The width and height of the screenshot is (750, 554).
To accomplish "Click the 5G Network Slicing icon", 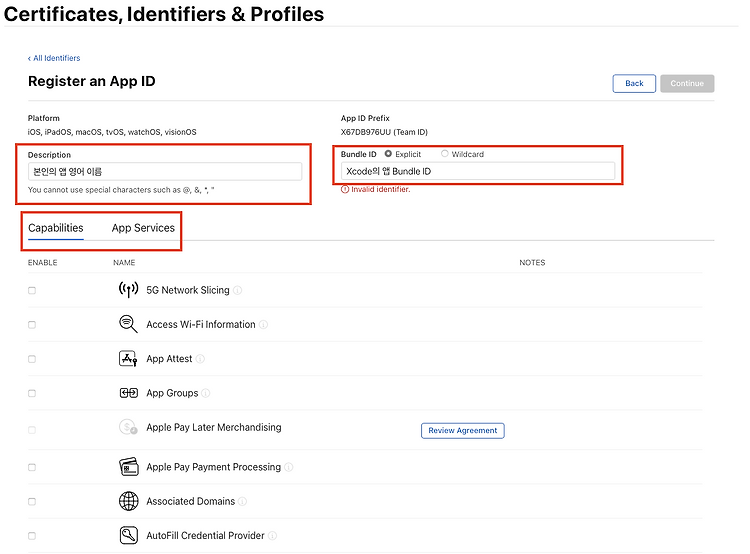I will tap(128, 290).
